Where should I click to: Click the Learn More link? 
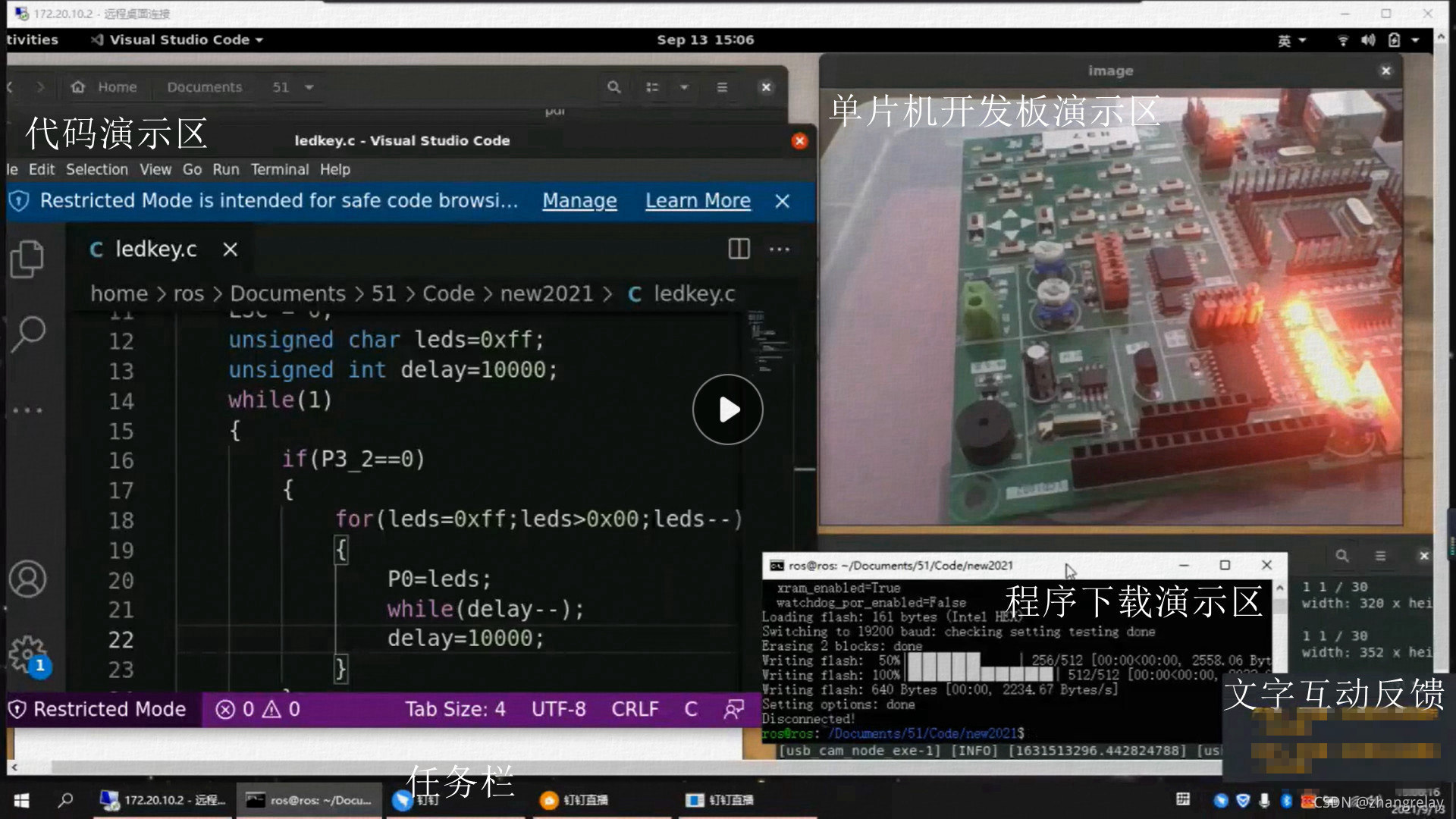click(x=698, y=200)
